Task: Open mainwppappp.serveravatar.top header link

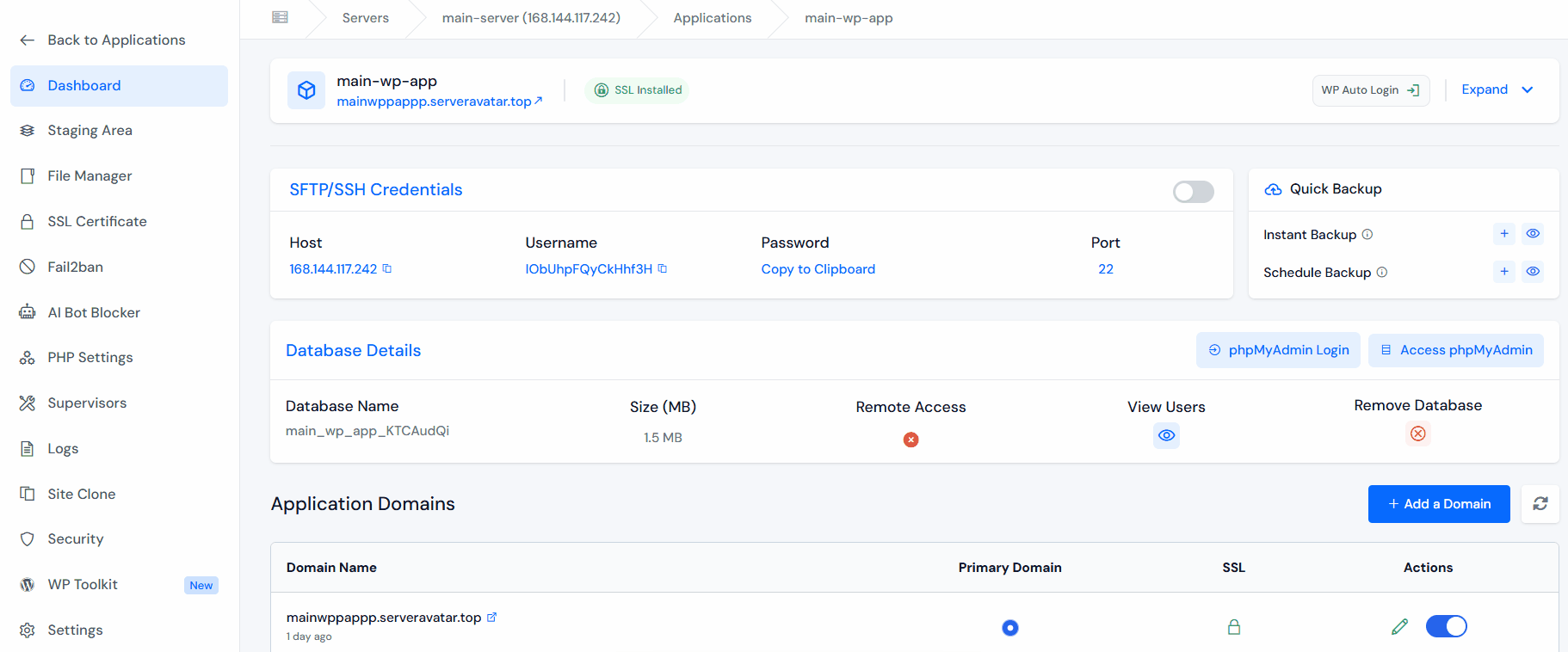Action: 440,101
